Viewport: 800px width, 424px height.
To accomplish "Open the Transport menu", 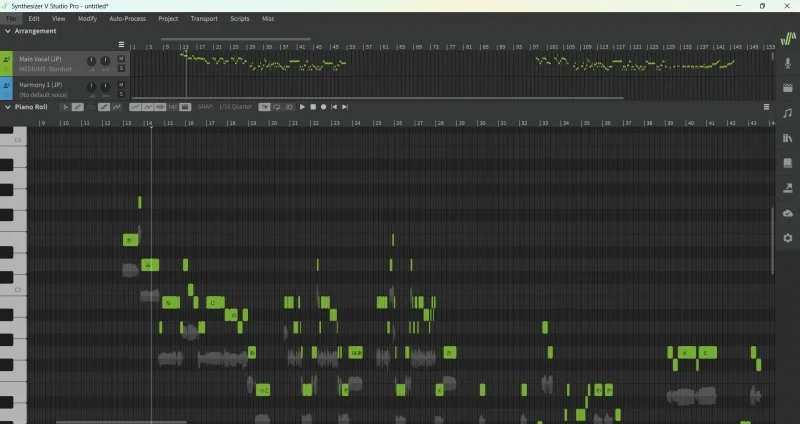I will (204, 19).
